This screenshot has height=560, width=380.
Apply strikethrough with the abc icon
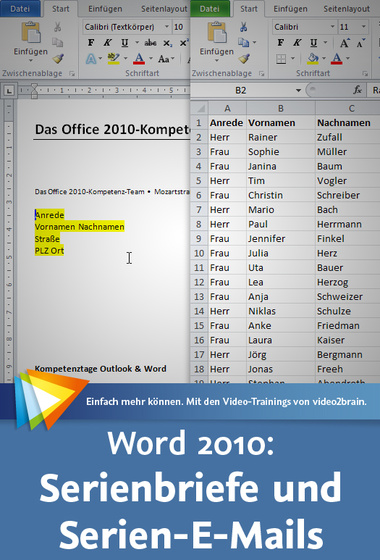(150, 43)
